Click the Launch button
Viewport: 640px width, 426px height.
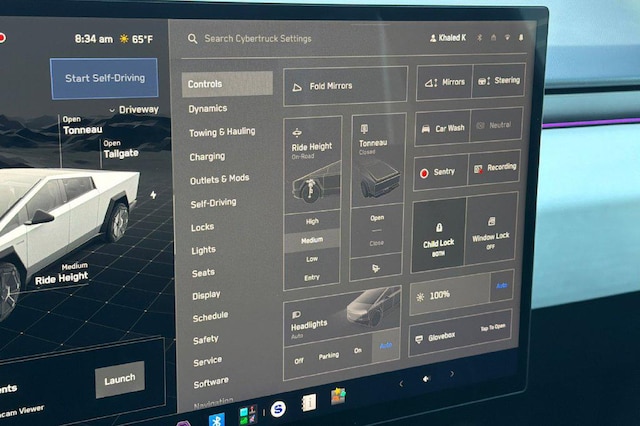pyautogui.click(x=120, y=380)
